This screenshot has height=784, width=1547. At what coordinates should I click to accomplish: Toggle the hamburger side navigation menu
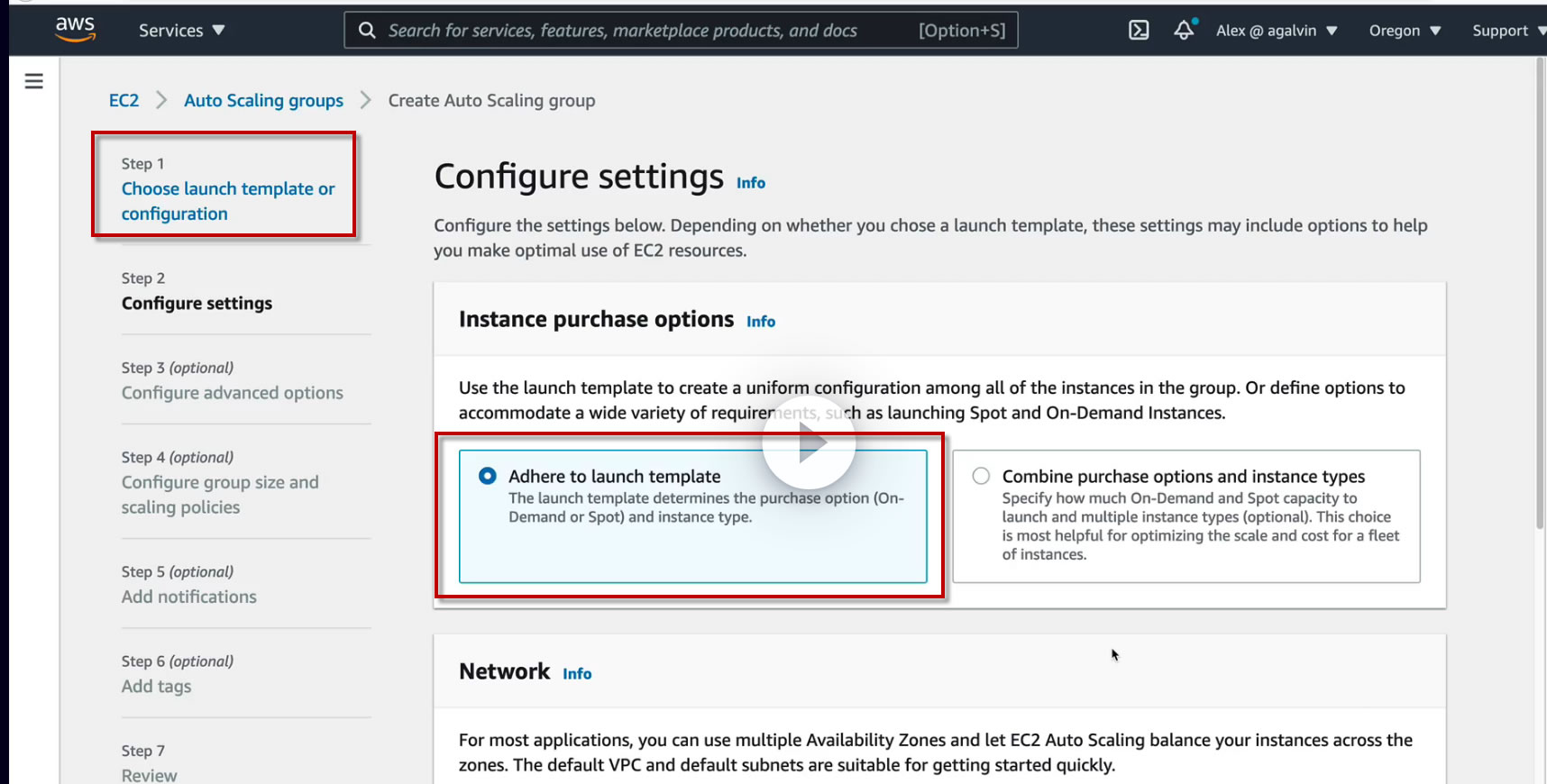tap(34, 81)
